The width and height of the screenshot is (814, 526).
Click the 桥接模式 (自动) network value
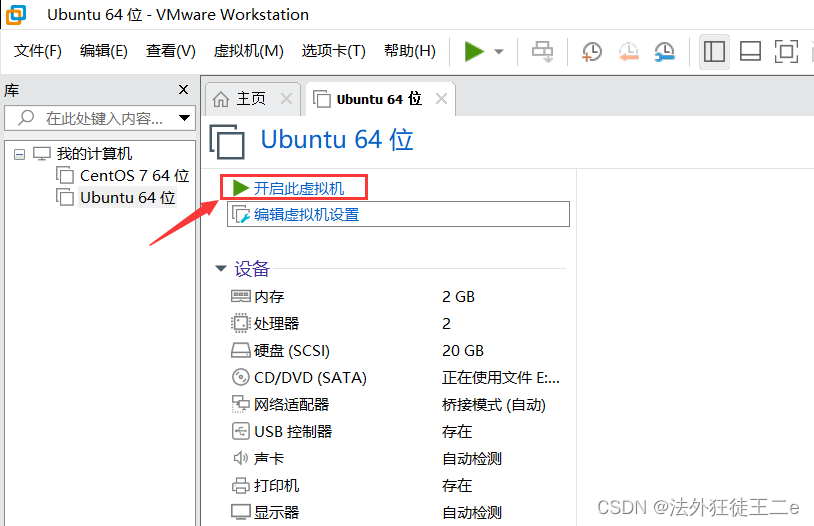(493, 404)
